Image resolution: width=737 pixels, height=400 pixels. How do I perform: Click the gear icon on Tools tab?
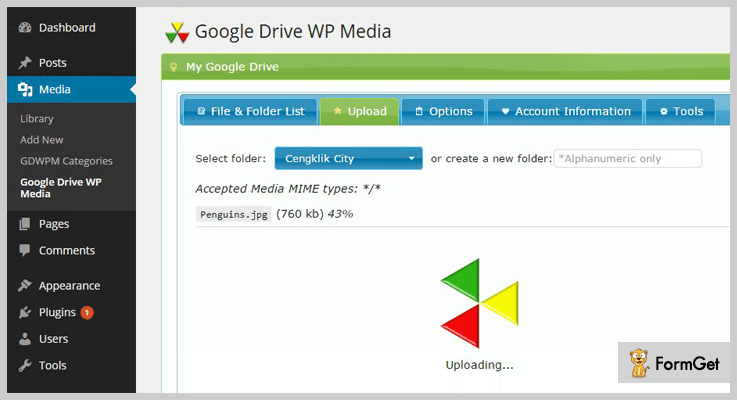click(664, 111)
